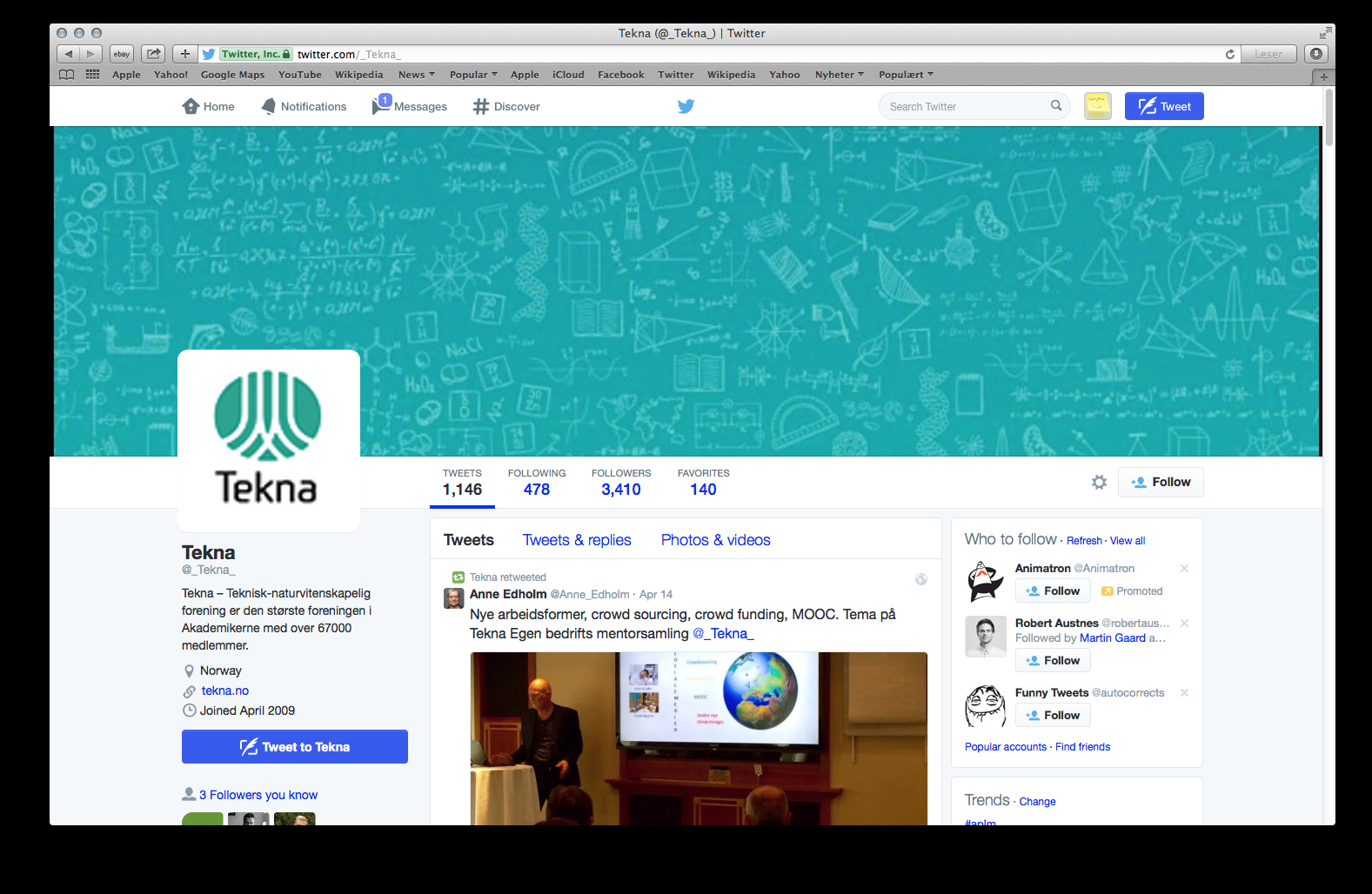1372x894 pixels.
Task: Expand the Nyheter bookmarks folder
Action: (840, 75)
